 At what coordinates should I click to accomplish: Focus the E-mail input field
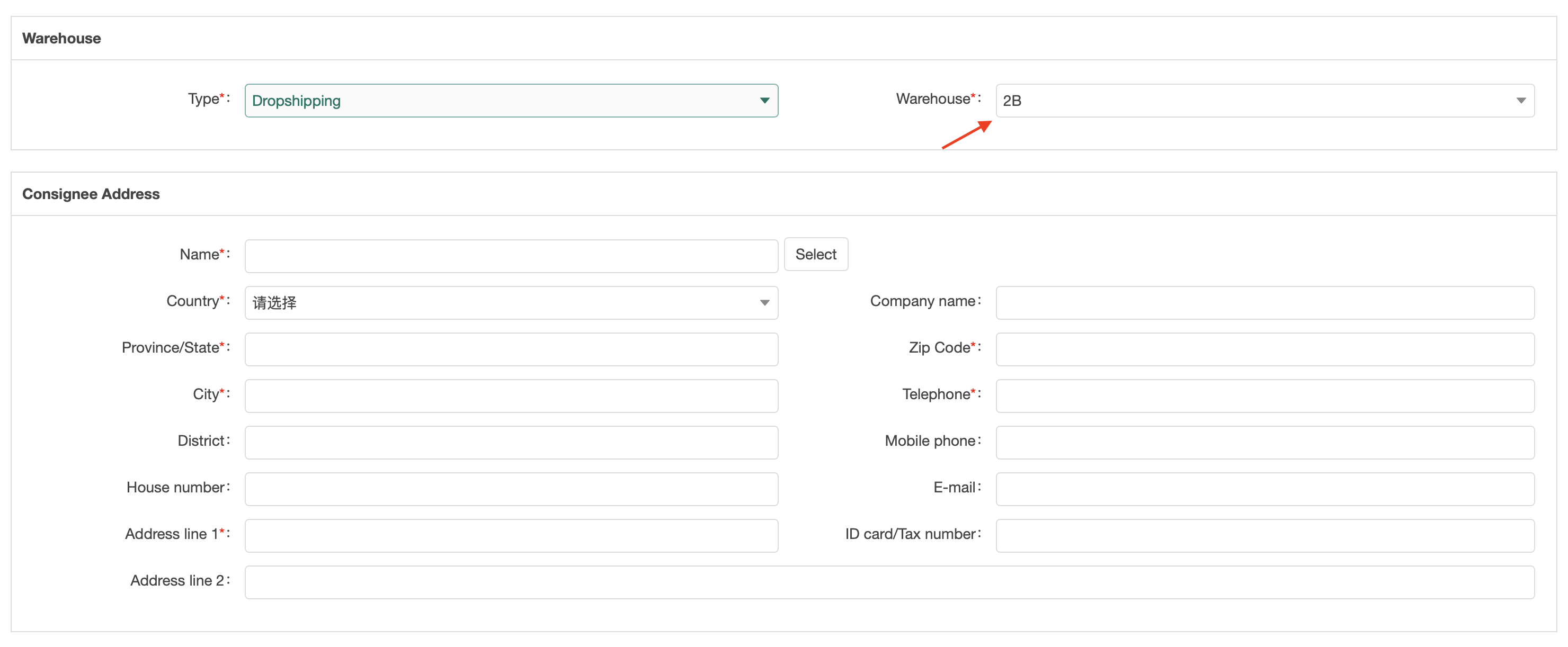click(1265, 489)
